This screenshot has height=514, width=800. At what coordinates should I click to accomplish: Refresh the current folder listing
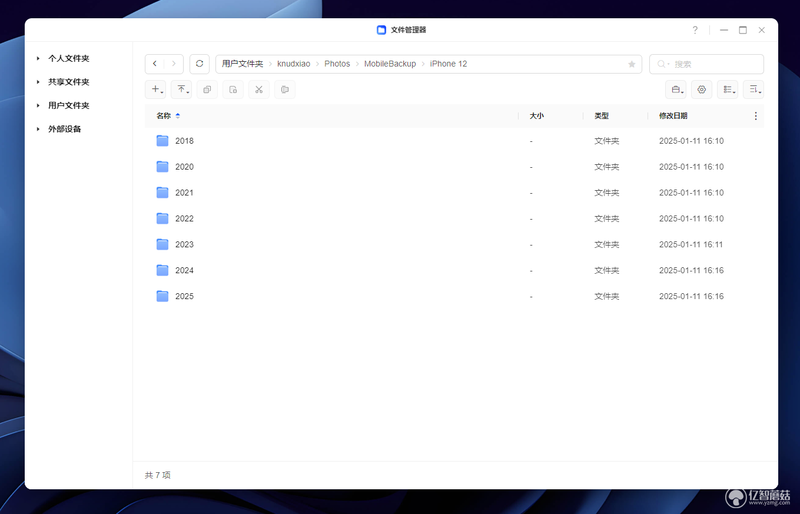(199, 64)
